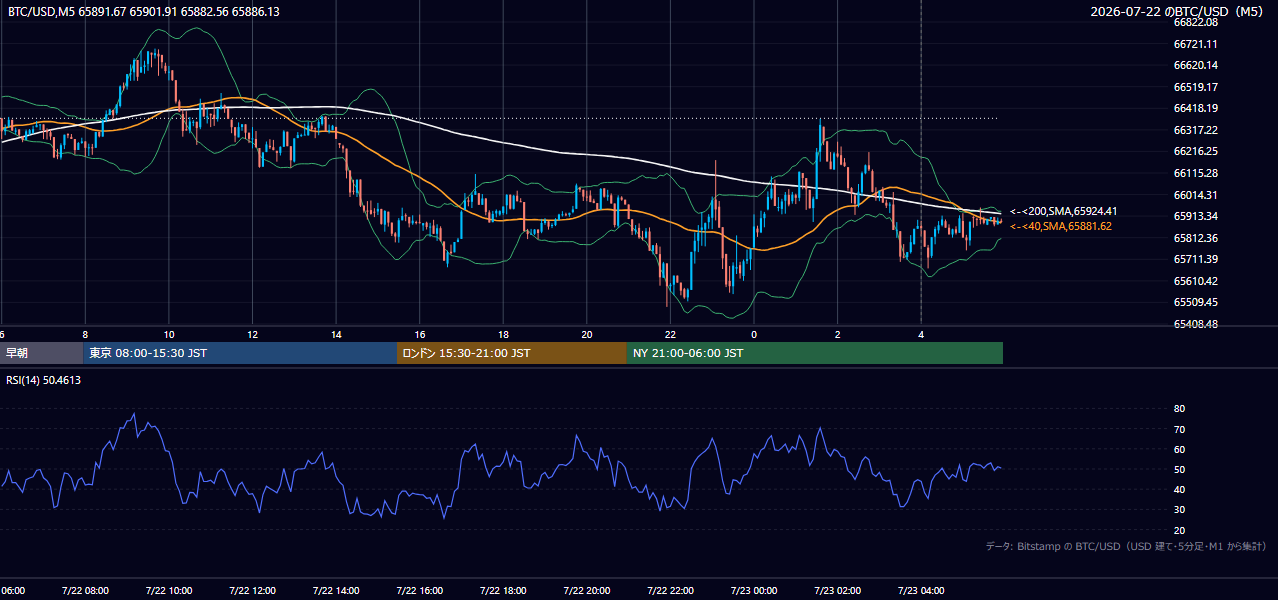Click price axis value 66620.14
The width and height of the screenshot is (1278, 600).
[x=1195, y=65]
